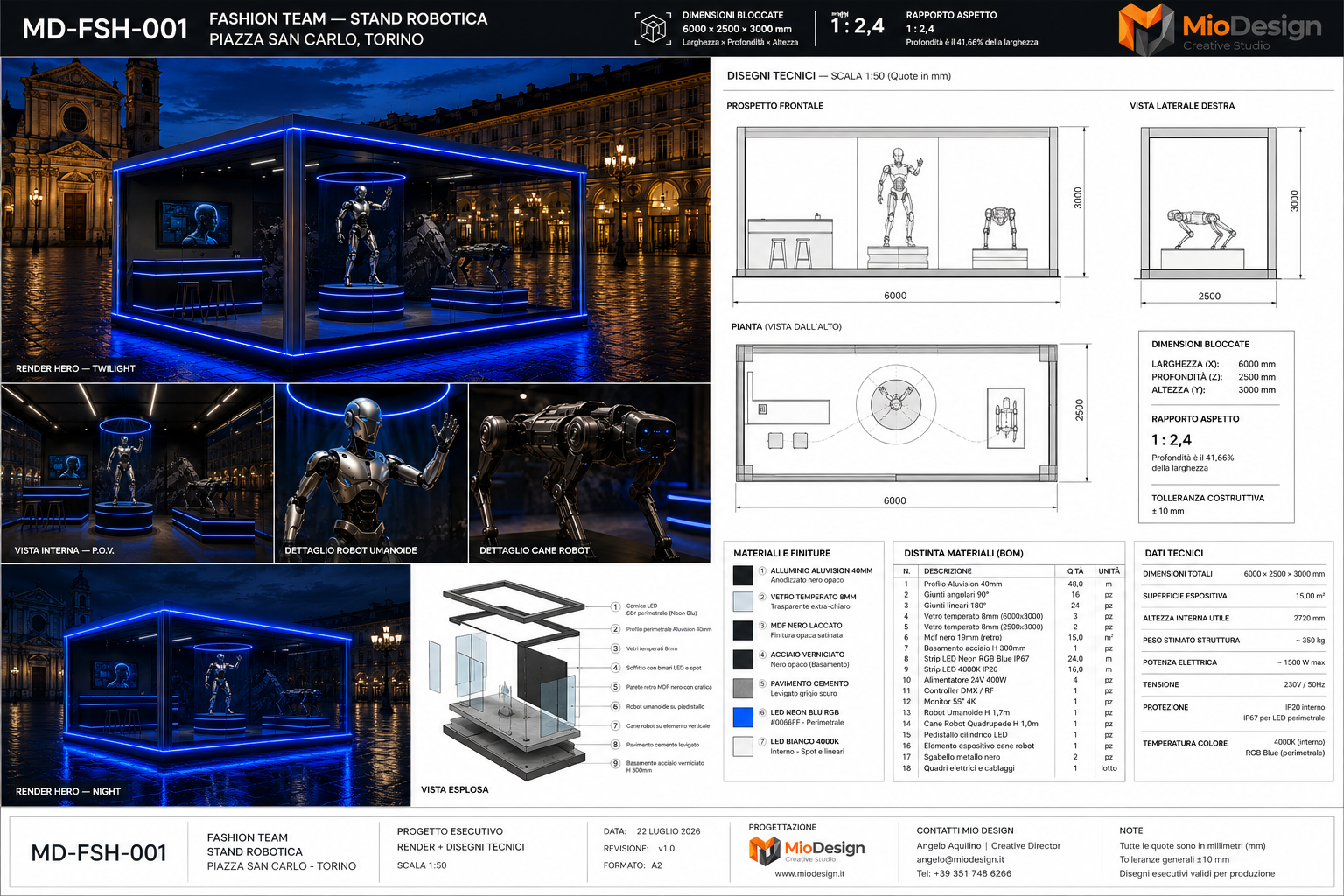Click the Larghezza (X) 6000 mm row

1214,364
